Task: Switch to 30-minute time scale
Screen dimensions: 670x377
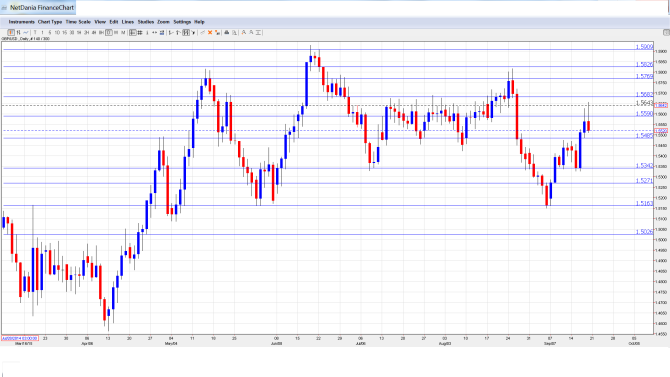Action: (x=72, y=32)
